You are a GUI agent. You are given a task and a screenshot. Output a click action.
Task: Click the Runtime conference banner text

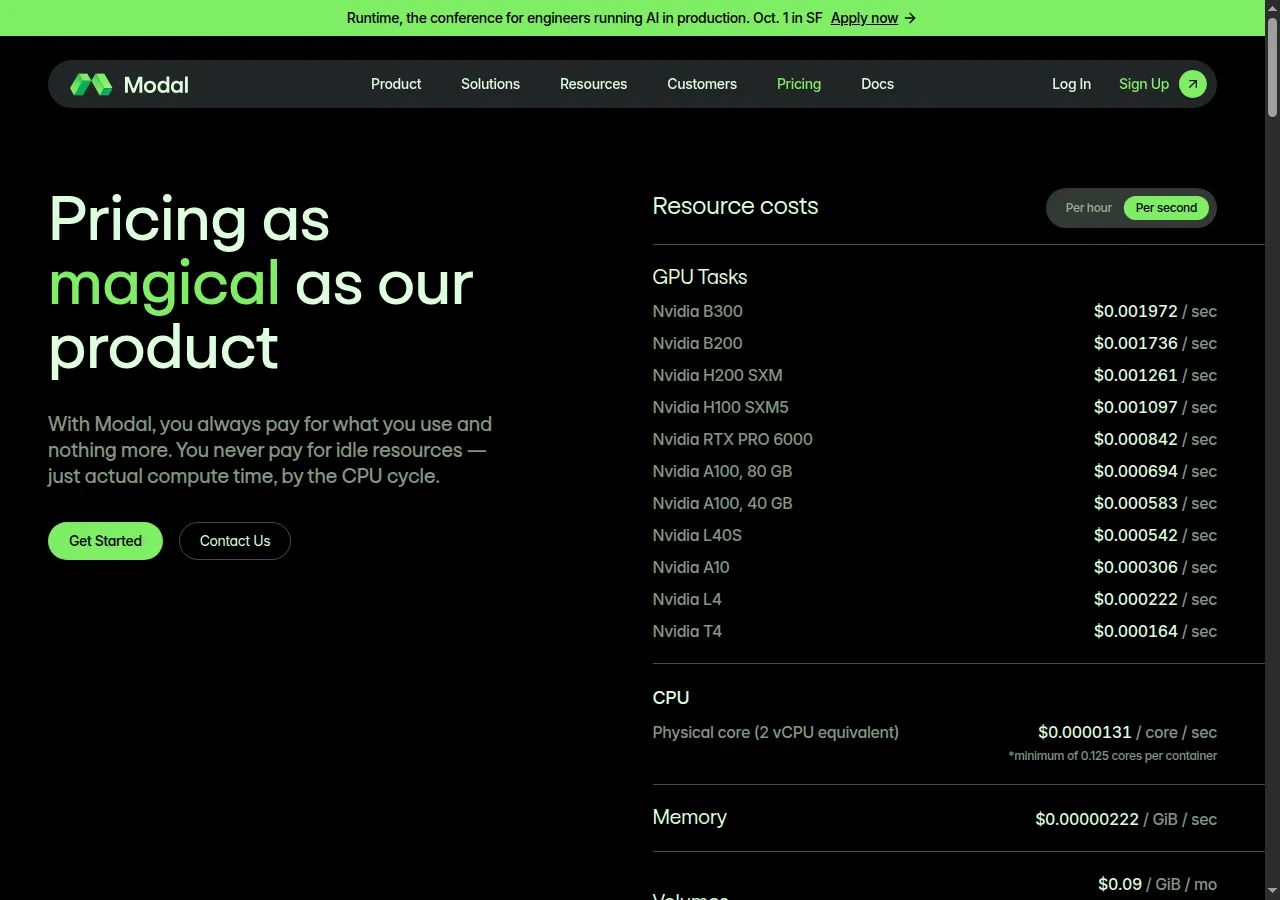584,18
